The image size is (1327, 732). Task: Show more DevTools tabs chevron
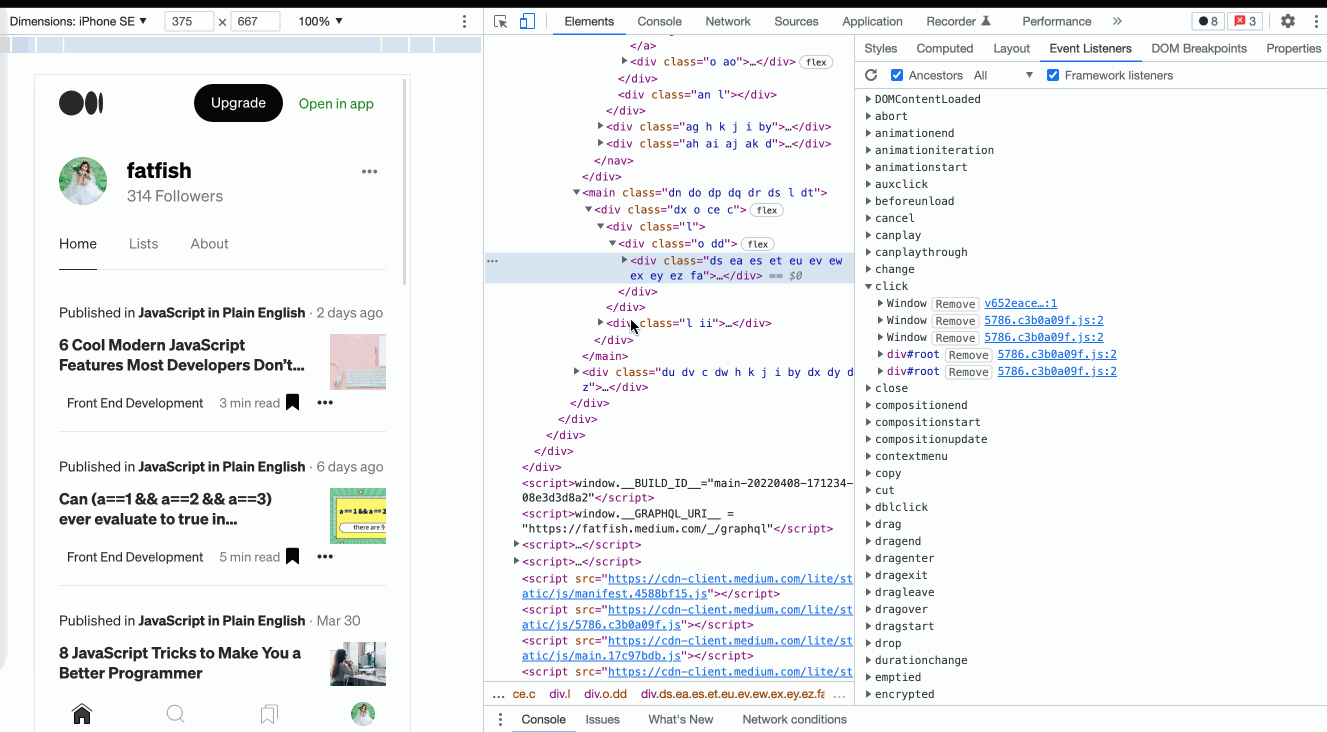pyautogui.click(x=1117, y=21)
